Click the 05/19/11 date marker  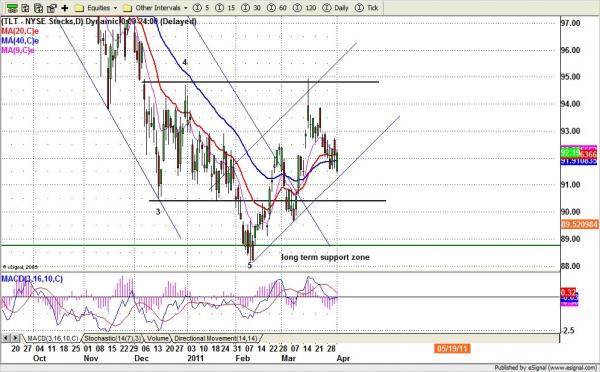click(452, 349)
